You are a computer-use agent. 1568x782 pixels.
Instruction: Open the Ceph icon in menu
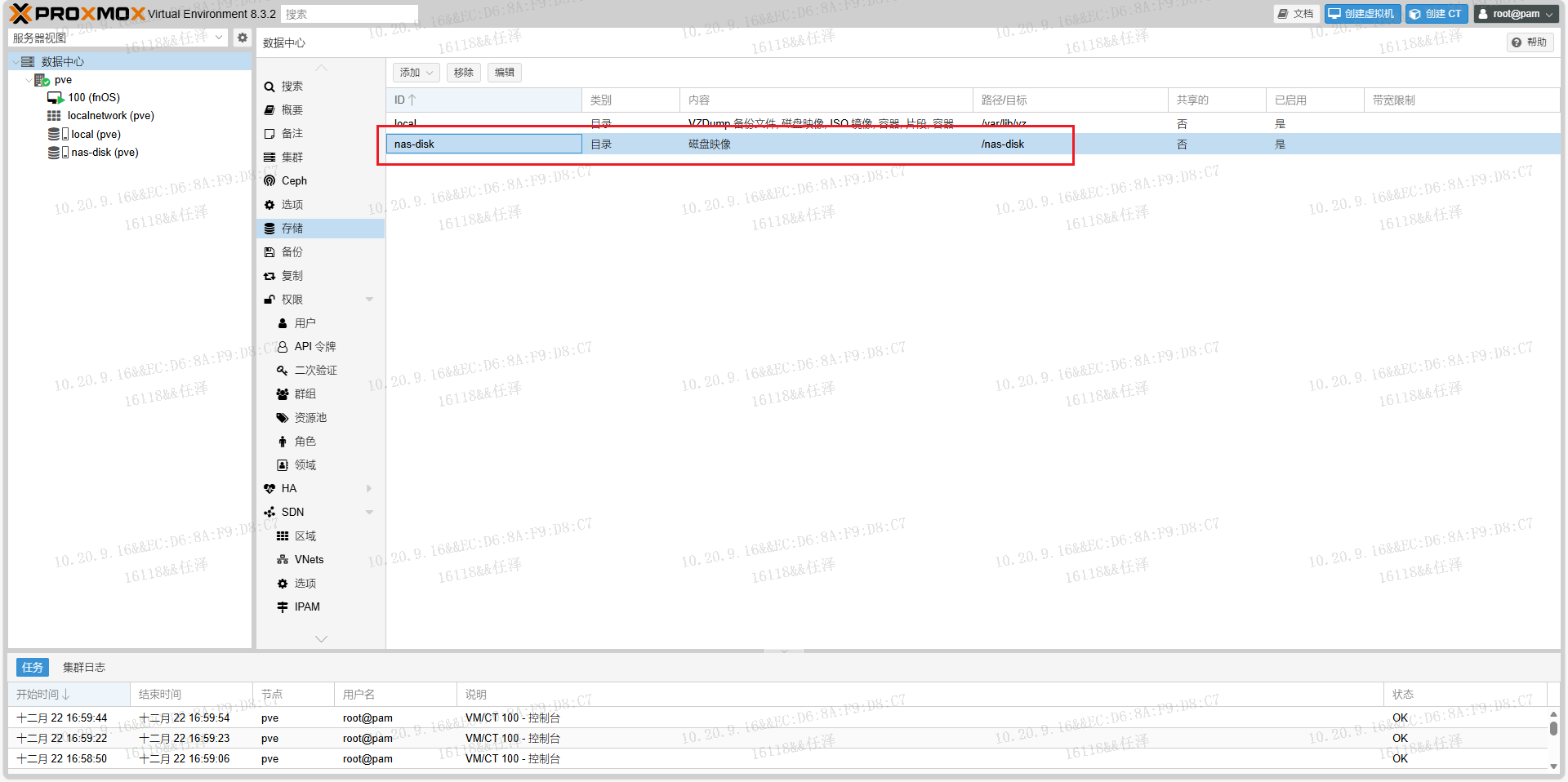click(269, 181)
